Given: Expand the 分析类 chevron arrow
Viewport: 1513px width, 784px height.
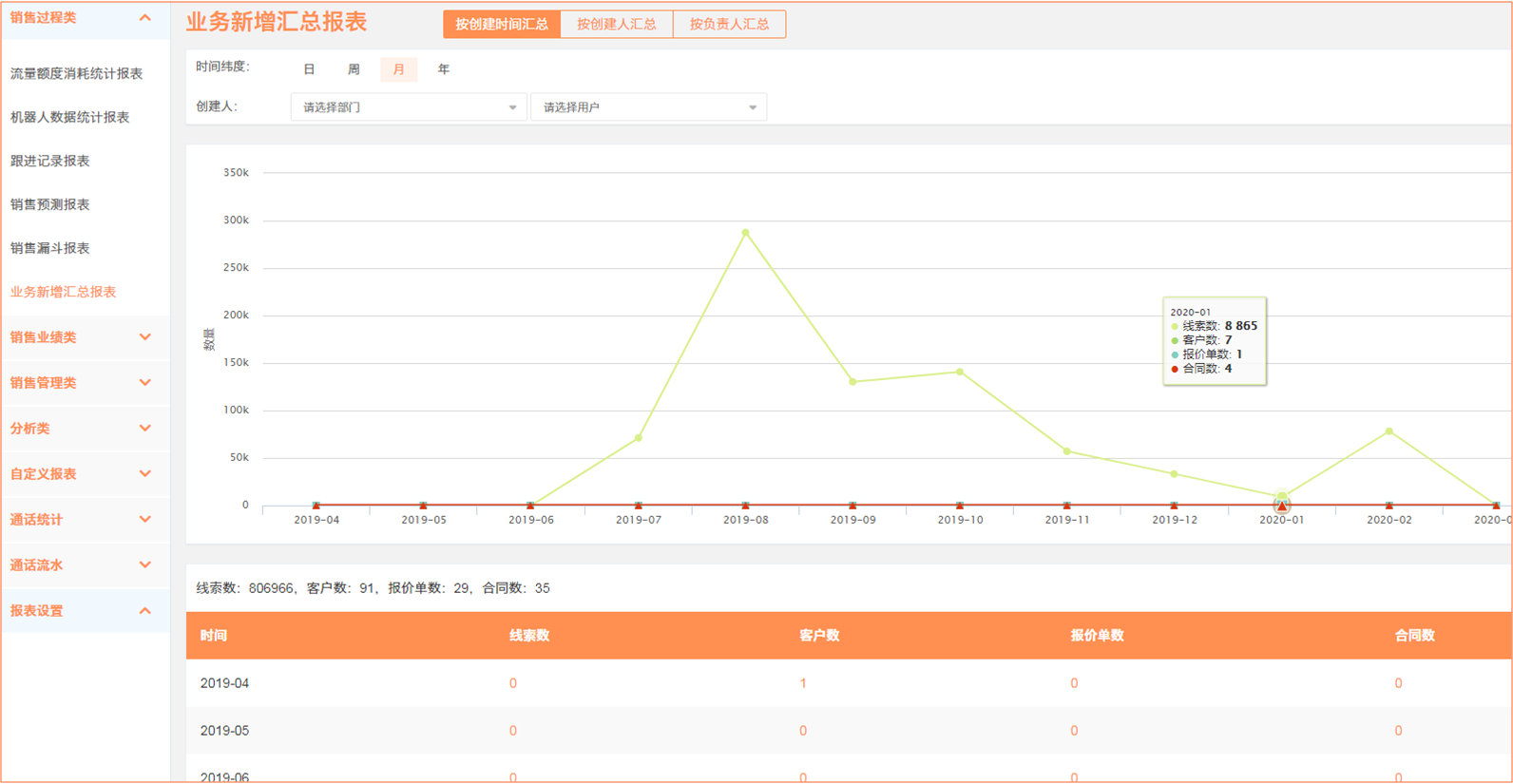Looking at the screenshot, I should (144, 429).
